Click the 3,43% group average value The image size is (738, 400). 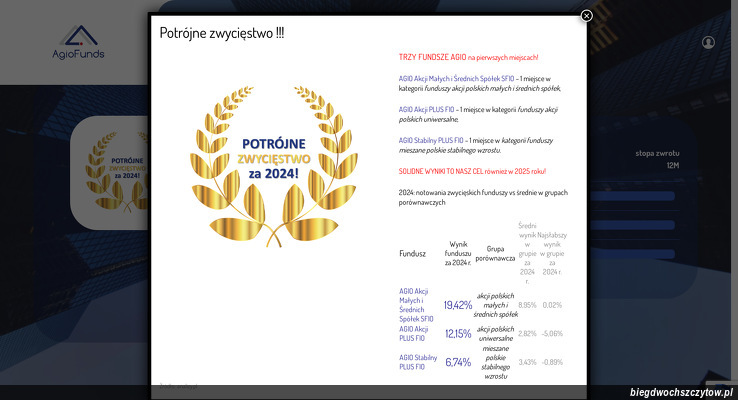pyautogui.click(x=527, y=362)
